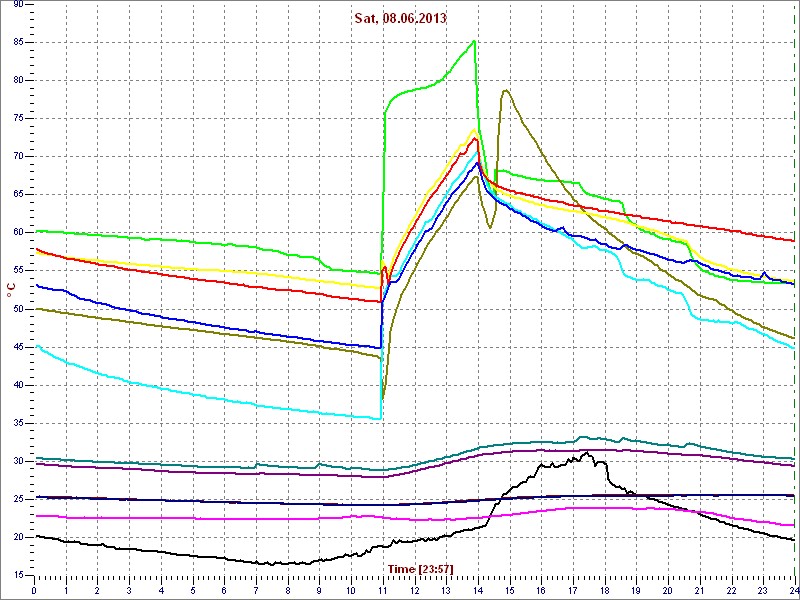Select the 55 label on temperature axis
The height and width of the screenshot is (600, 800).
[x=17, y=271]
